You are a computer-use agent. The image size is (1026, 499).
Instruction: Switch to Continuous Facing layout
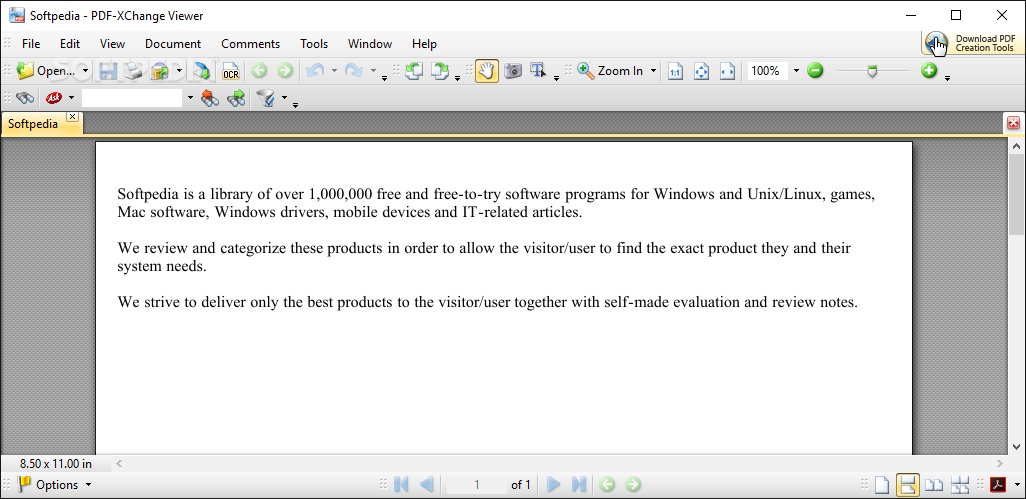tap(960, 485)
